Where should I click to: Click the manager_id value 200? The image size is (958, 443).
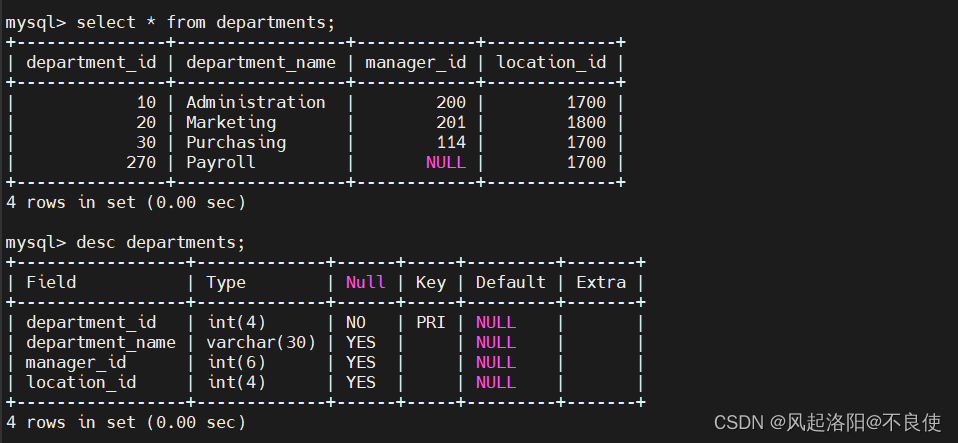[451, 102]
